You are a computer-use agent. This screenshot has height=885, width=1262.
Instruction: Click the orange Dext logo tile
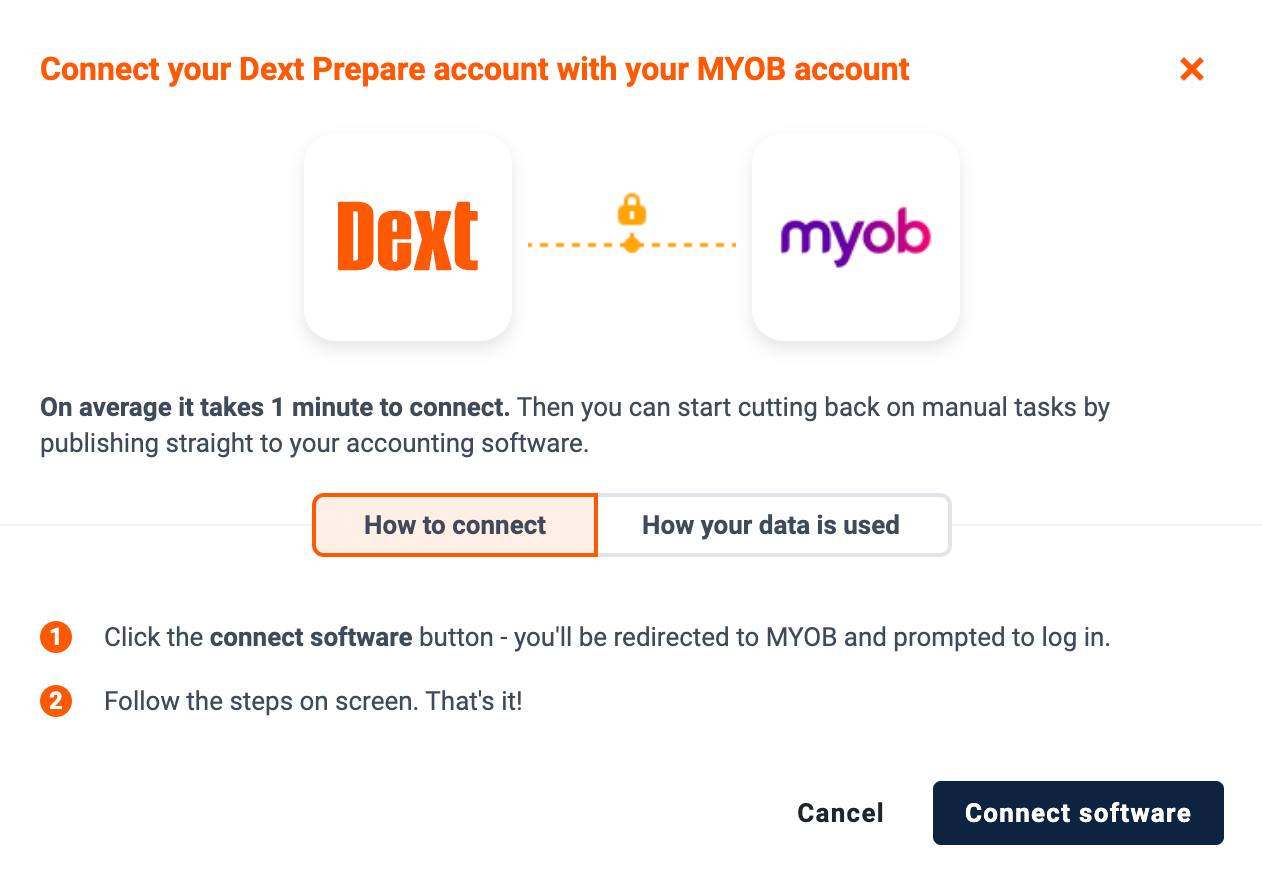408,237
